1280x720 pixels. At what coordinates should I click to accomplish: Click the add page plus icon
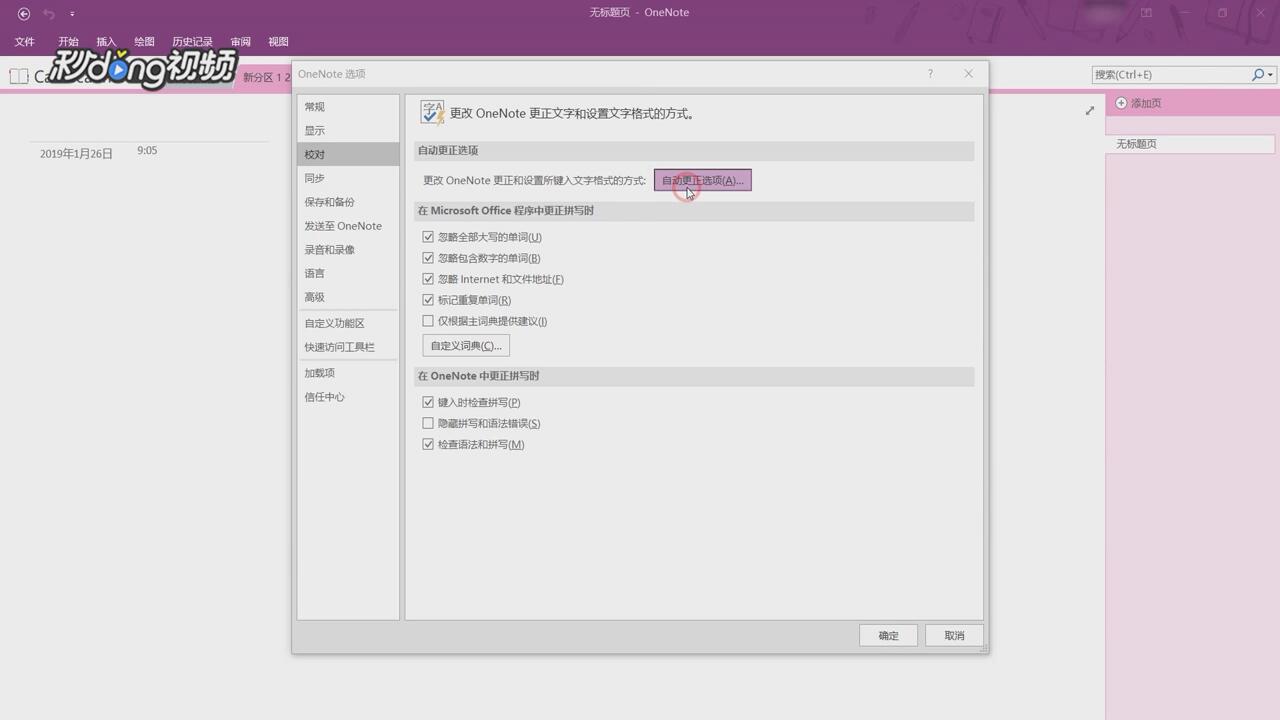(1121, 103)
